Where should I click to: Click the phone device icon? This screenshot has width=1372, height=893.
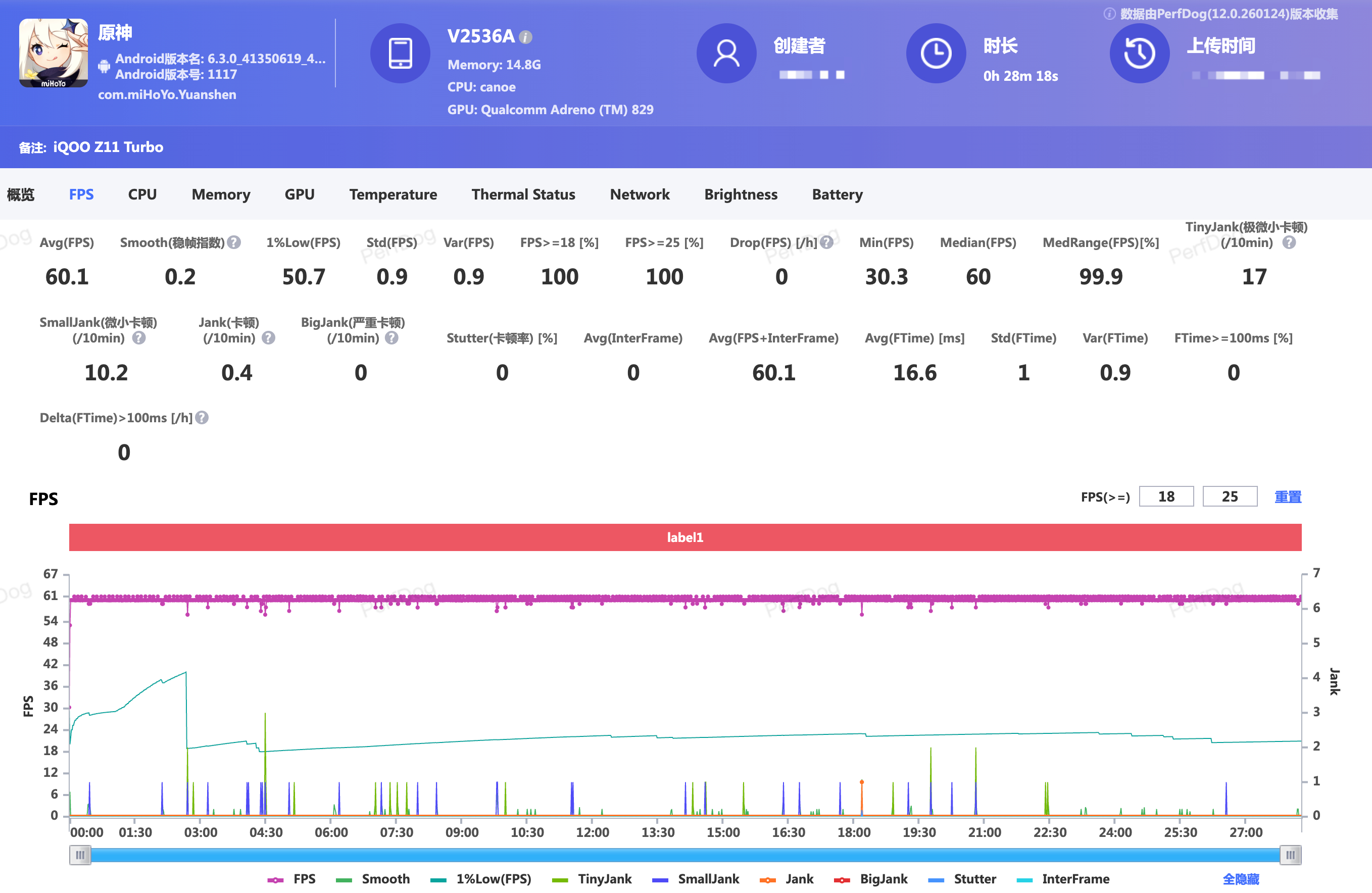coord(400,53)
